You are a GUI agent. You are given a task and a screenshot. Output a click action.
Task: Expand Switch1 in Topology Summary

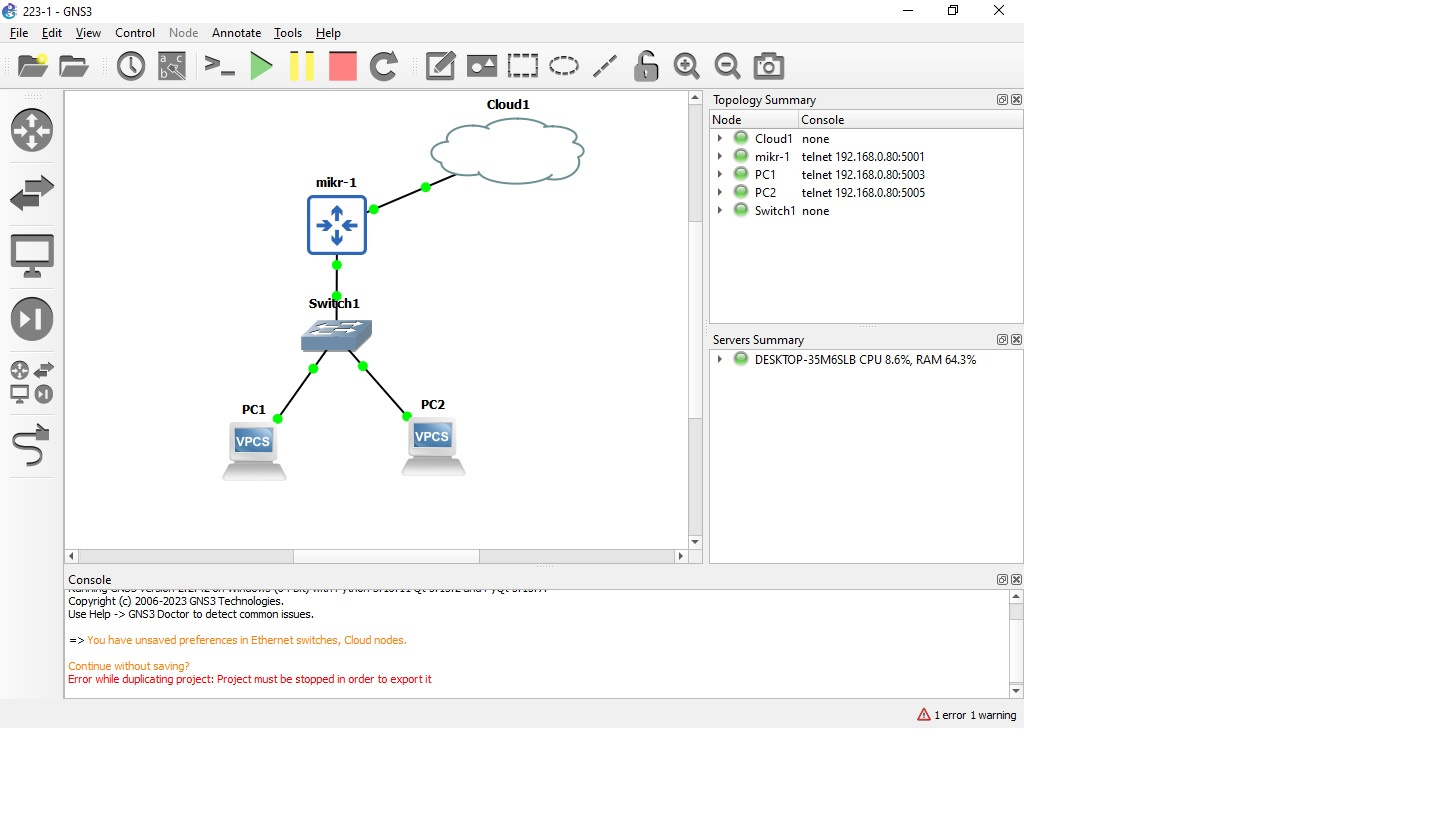(x=720, y=211)
